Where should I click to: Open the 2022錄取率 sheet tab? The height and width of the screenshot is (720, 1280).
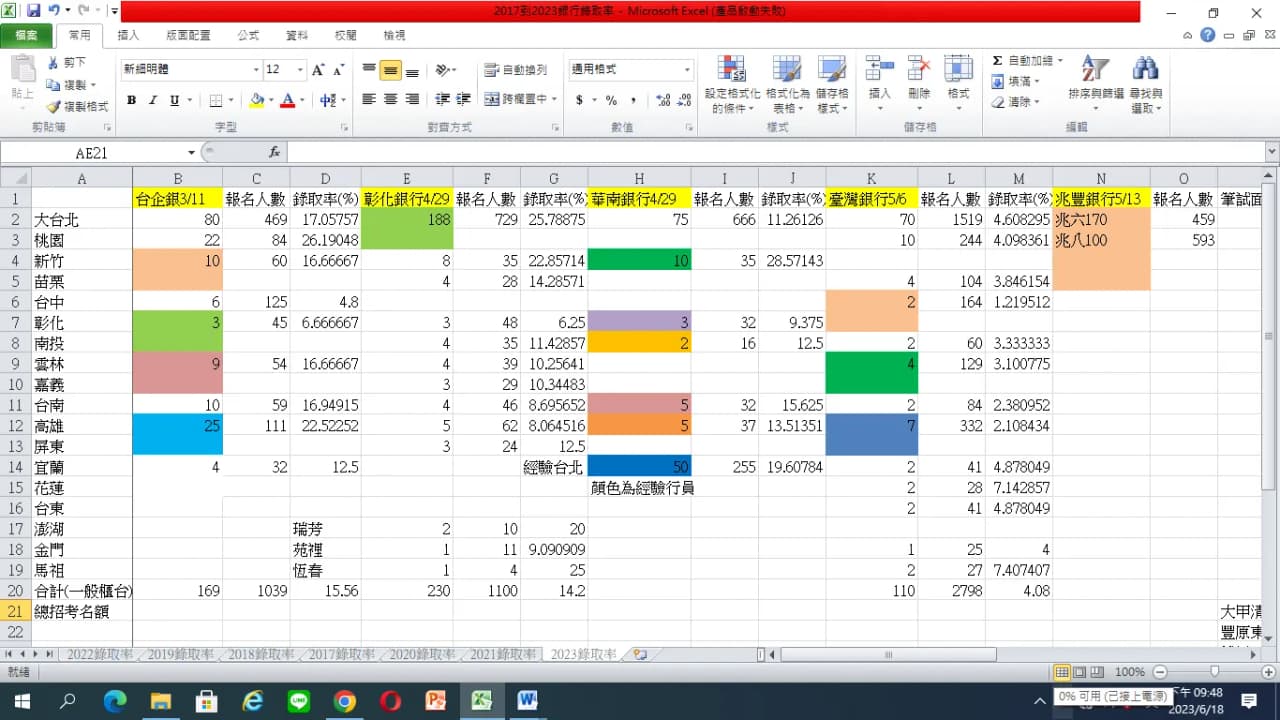(99, 655)
